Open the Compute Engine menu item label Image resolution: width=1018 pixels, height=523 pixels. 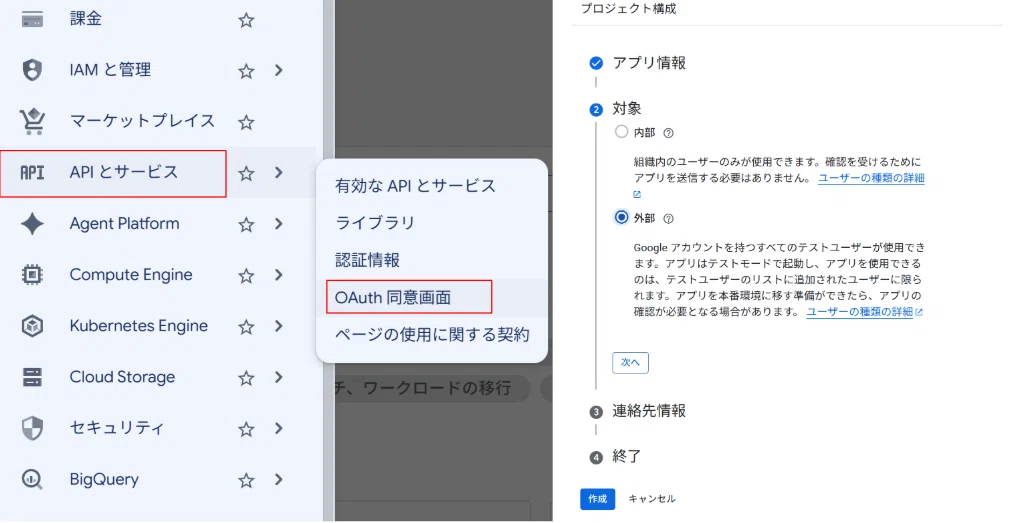131,275
